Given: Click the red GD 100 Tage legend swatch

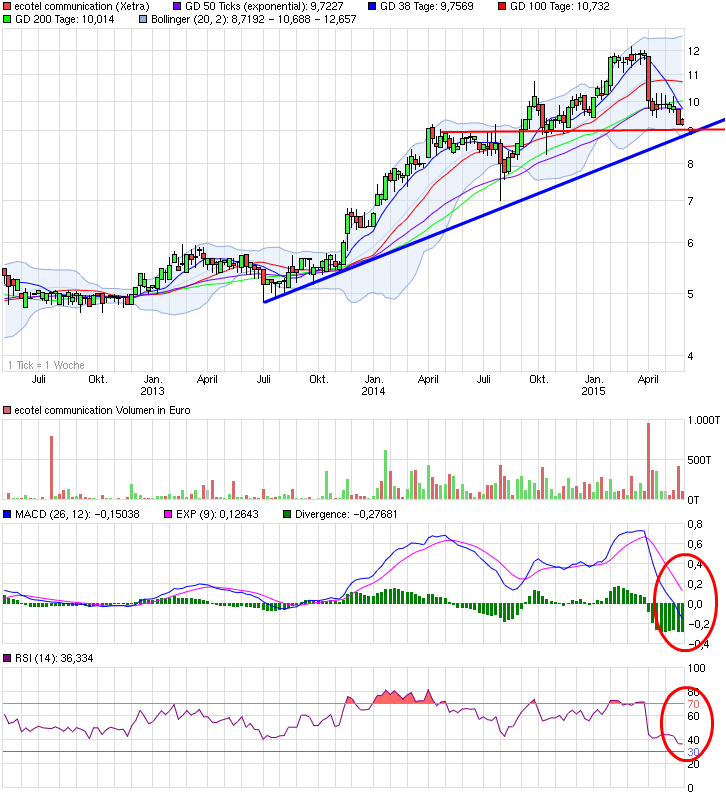Looking at the screenshot, I should [x=502, y=7].
